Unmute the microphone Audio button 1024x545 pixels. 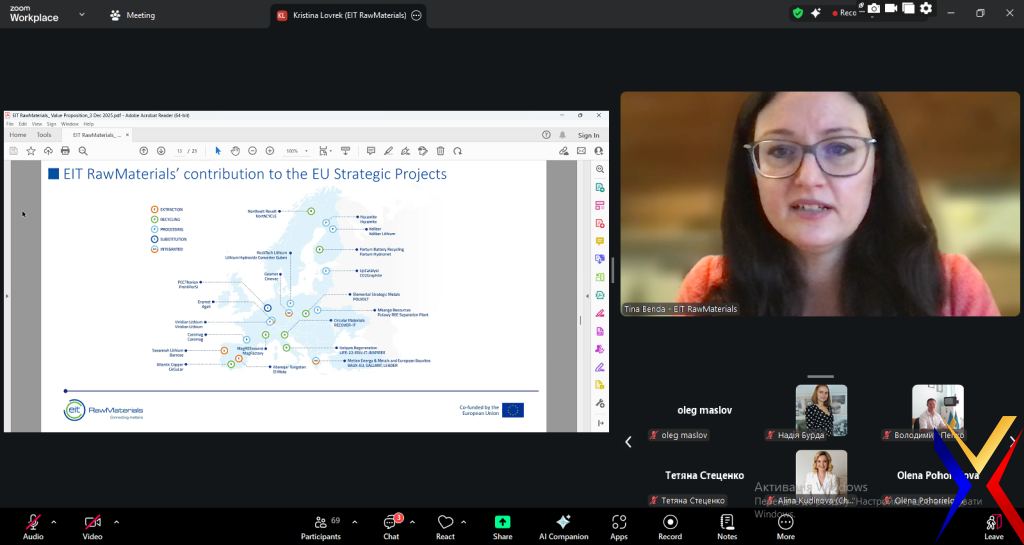33,526
